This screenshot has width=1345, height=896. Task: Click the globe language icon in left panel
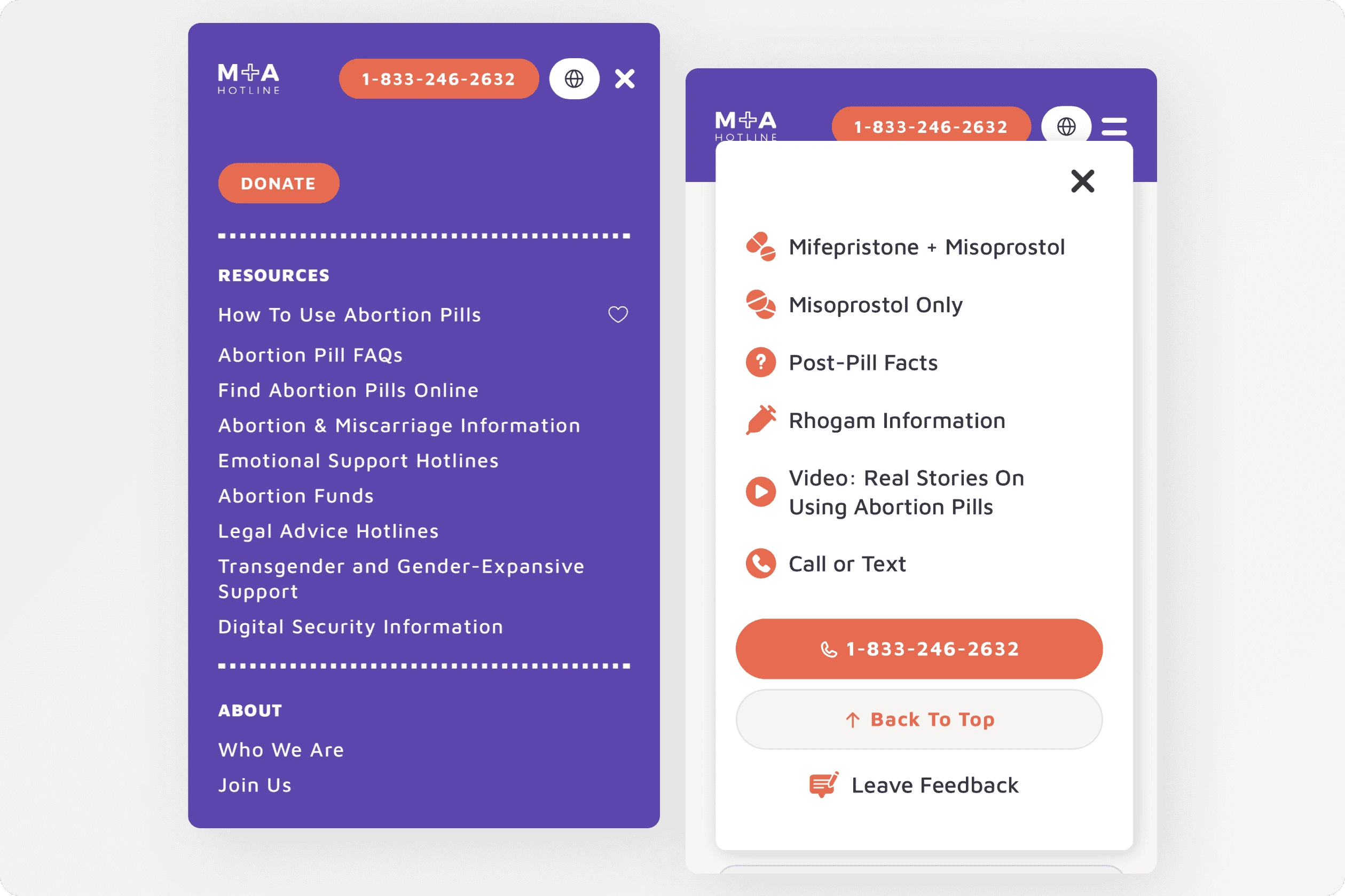[x=574, y=79]
